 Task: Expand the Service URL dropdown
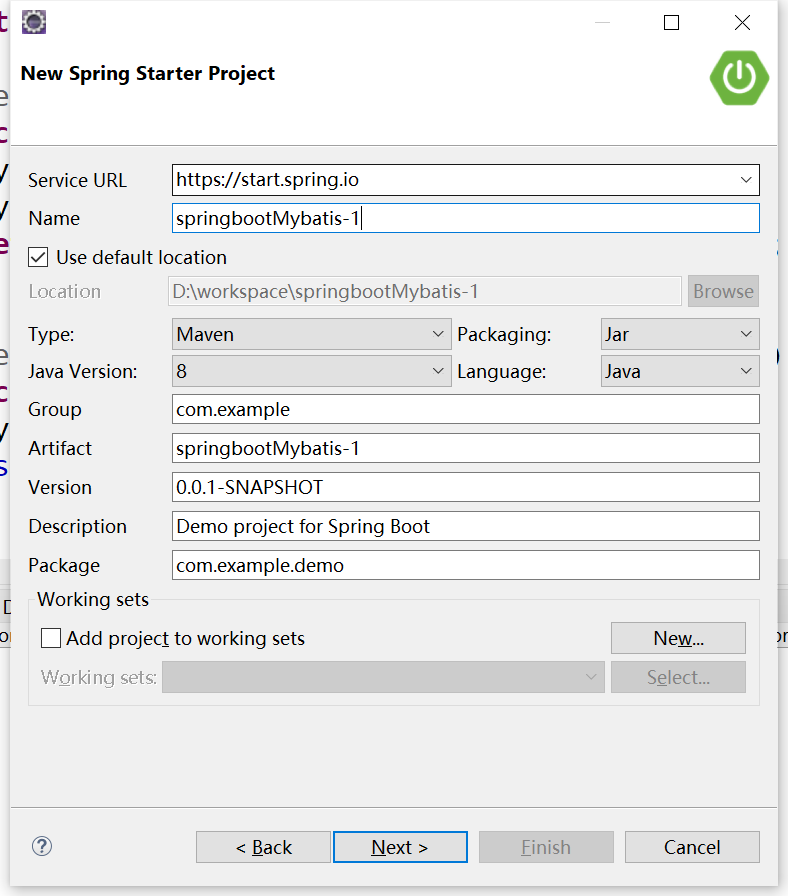click(745, 180)
